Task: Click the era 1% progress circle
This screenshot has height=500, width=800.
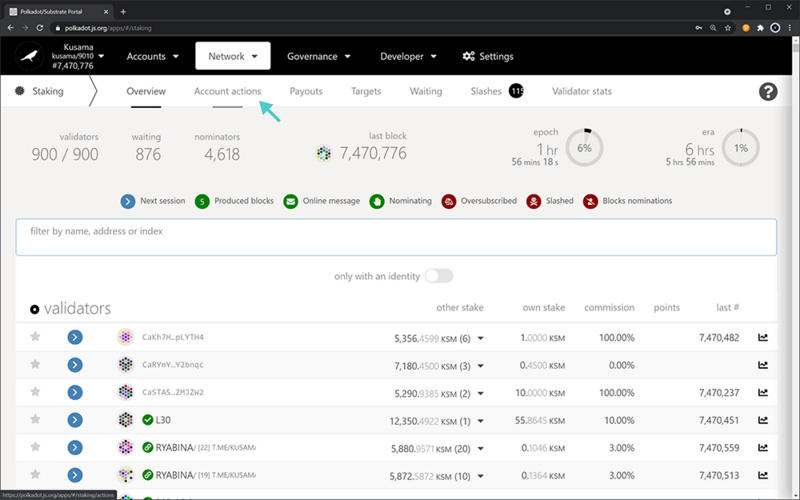Action: tap(741, 148)
